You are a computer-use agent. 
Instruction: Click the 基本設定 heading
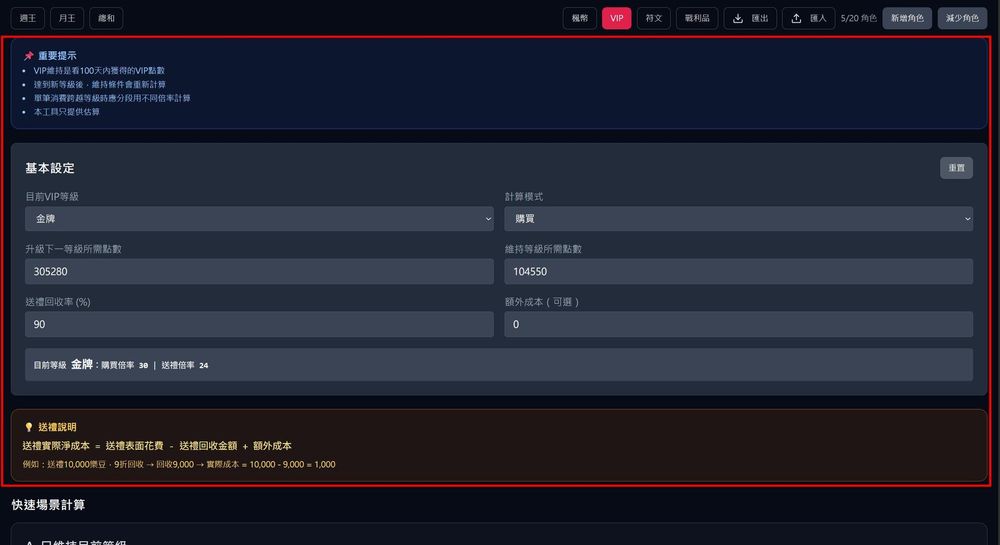pyautogui.click(x=50, y=168)
